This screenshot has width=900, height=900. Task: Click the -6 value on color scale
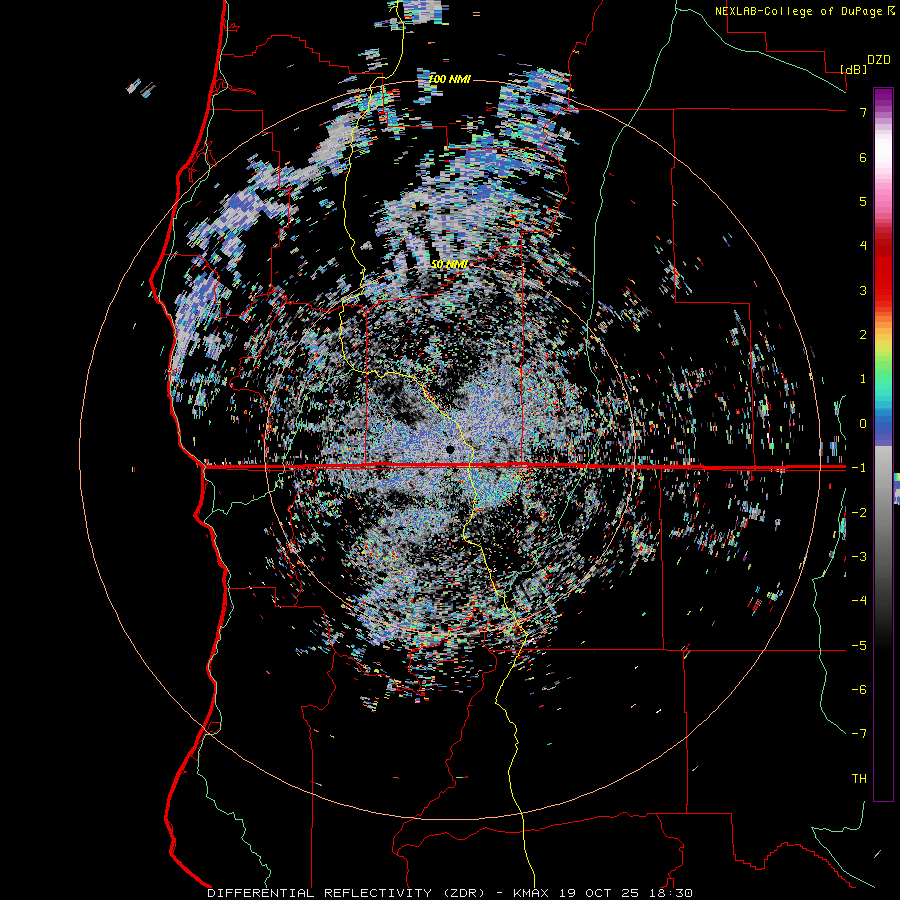tap(859, 690)
